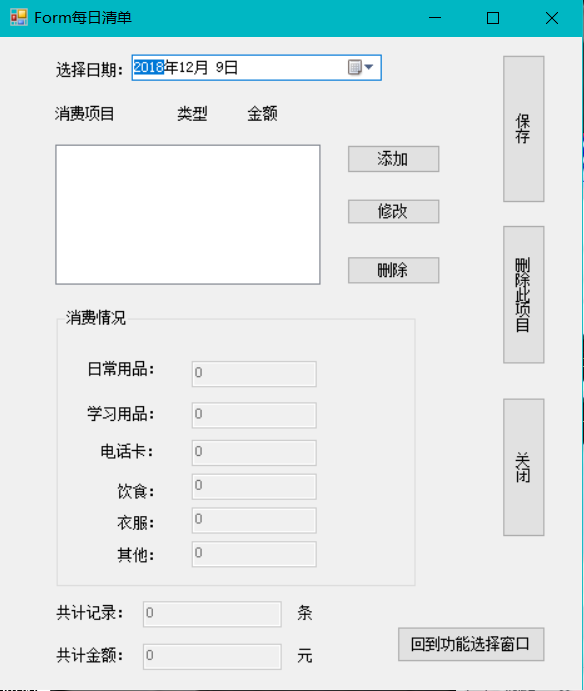Maximize the Form每日清单 window
Image resolution: width=584 pixels, height=691 pixels.
click(x=493, y=18)
